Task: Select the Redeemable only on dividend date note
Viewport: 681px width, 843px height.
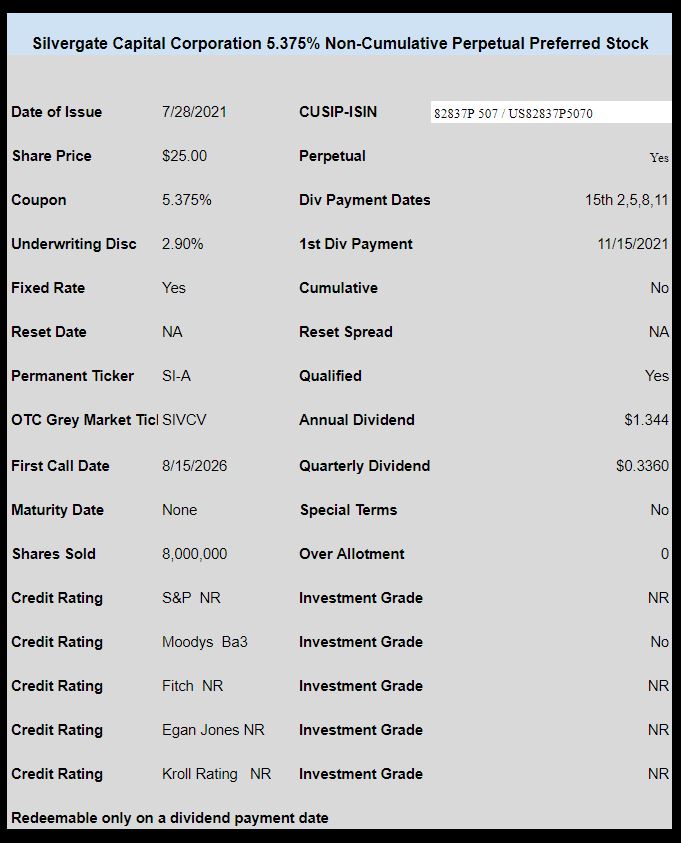Action: (169, 818)
